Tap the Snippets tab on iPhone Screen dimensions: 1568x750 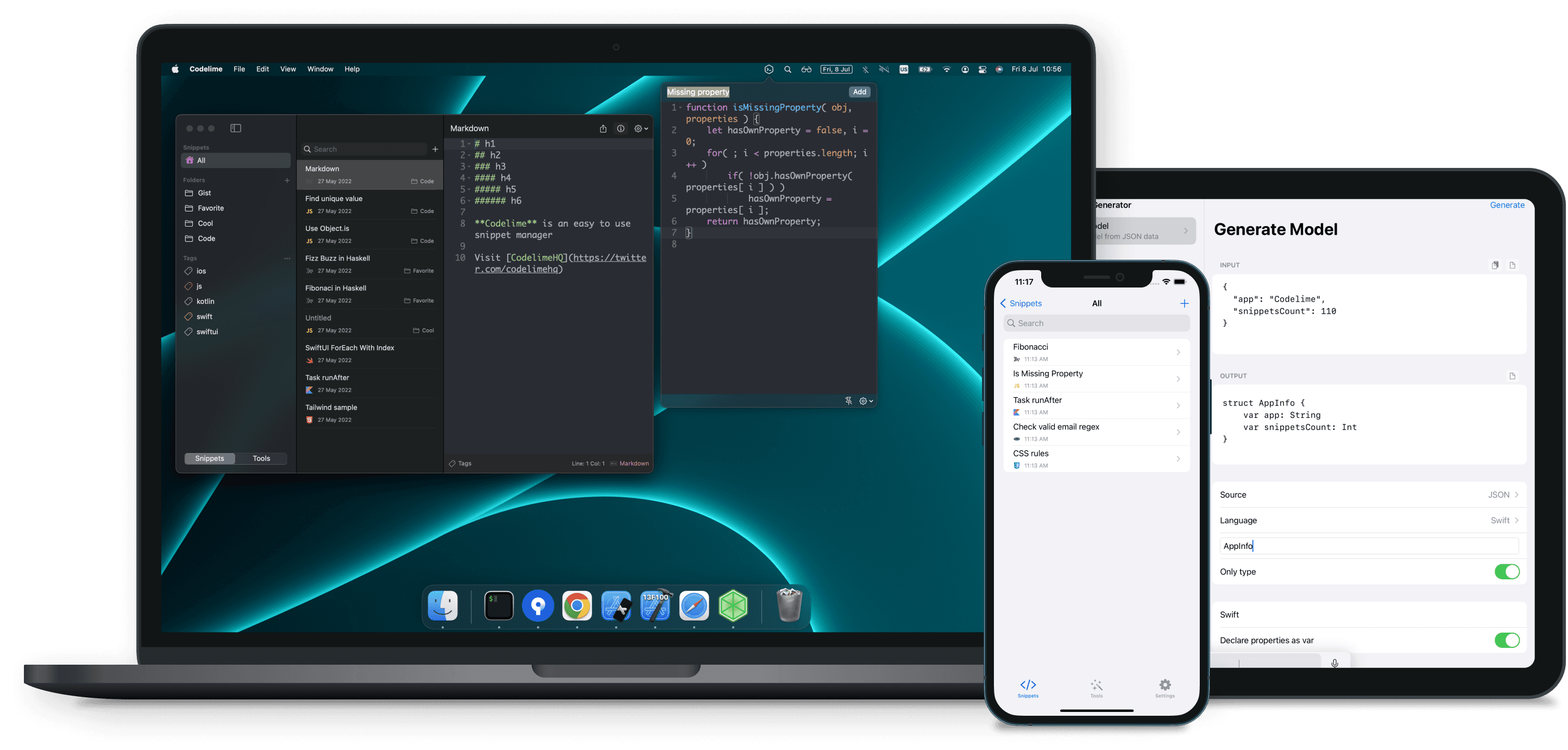1028,689
